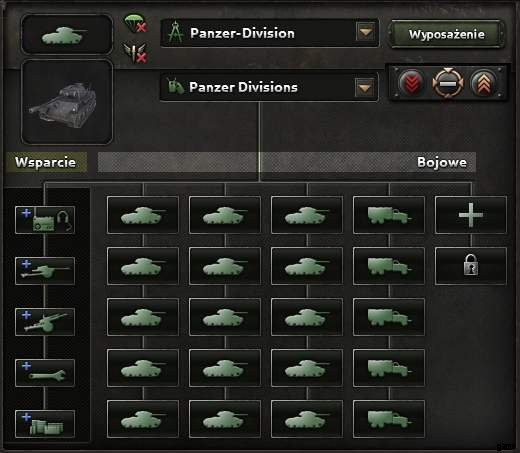Viewport: 520px width, 453px height.
Task: Set low equipment priority red arrows
Action: 411,82
